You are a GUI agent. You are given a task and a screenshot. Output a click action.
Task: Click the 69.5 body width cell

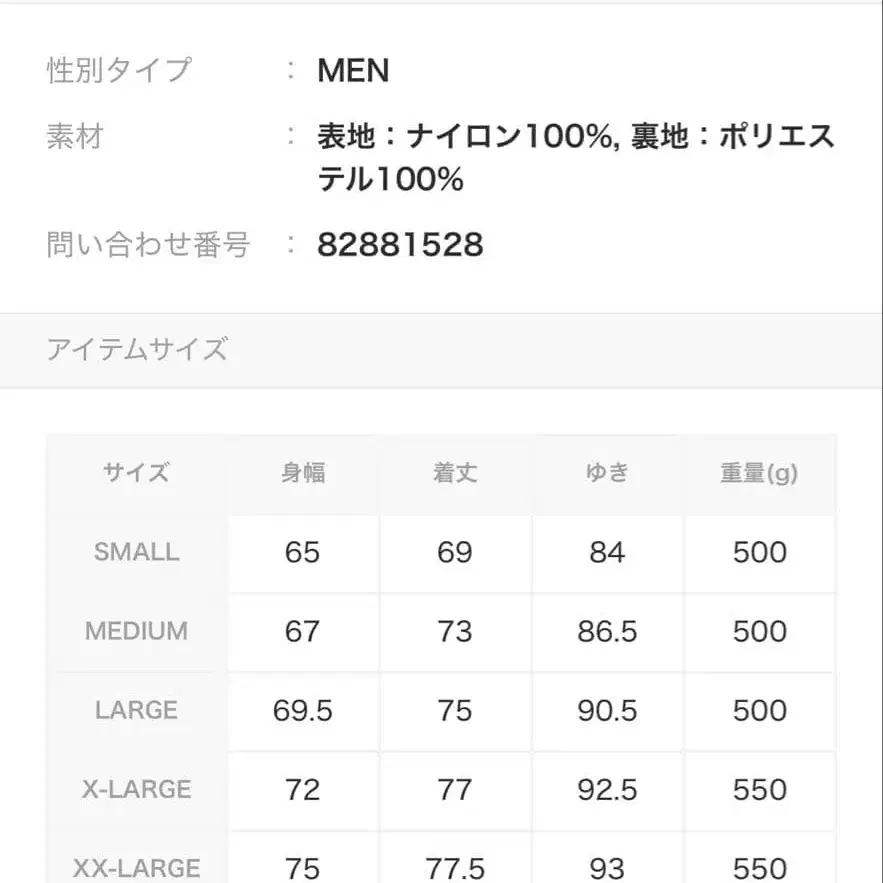click(303, 710)
